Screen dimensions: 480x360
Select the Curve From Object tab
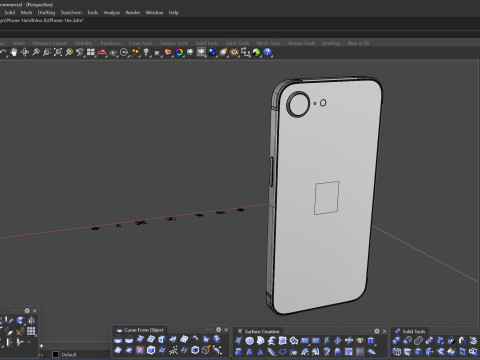coord(140,330)
